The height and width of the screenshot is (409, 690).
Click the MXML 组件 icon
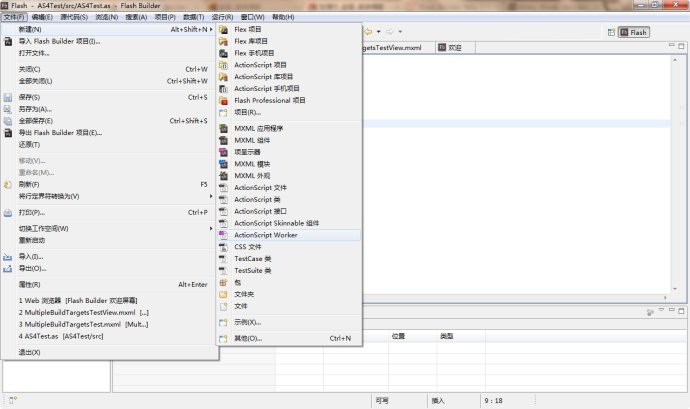click(224, 140)
